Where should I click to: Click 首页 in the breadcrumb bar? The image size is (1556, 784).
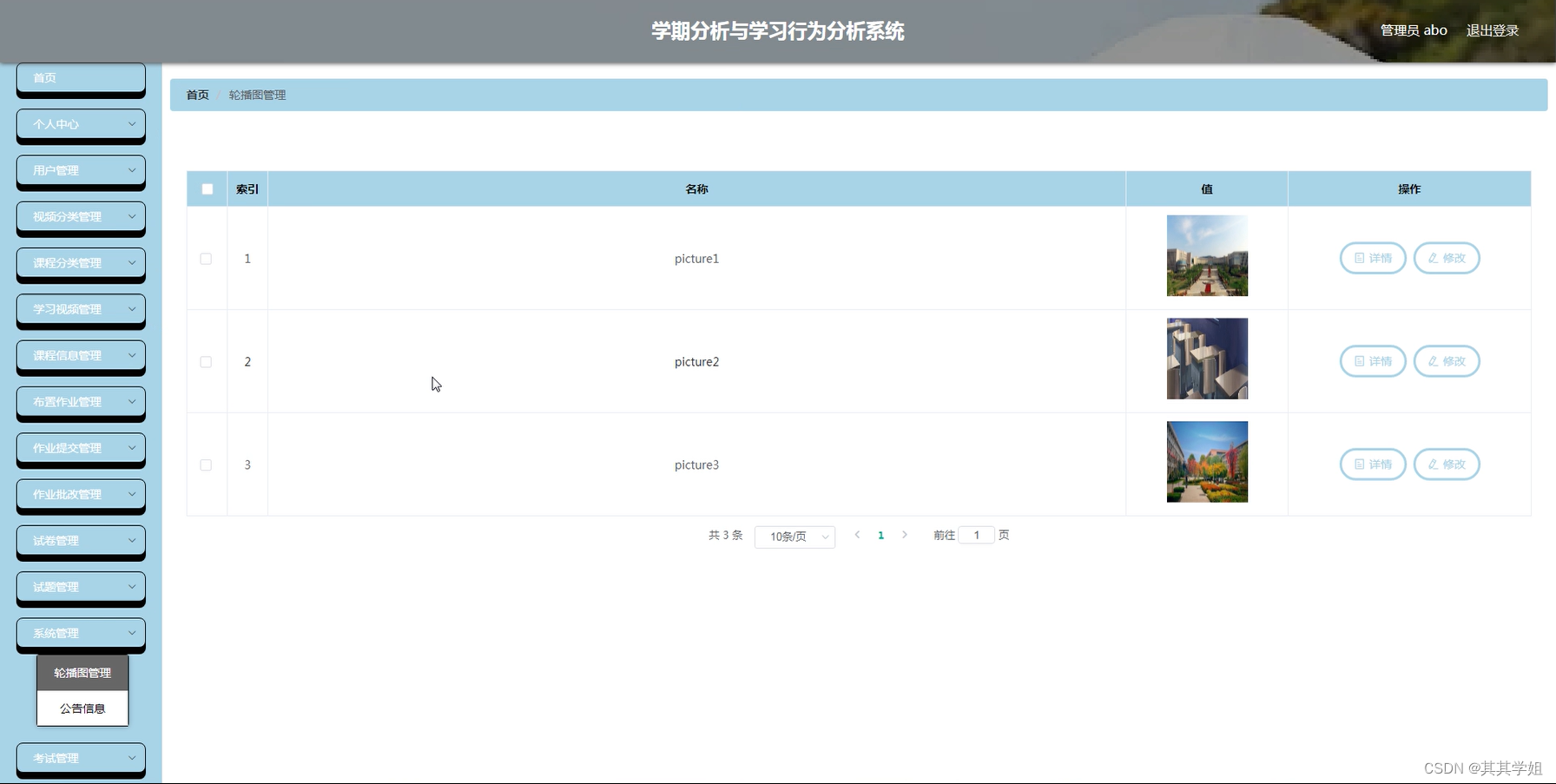click(196, 95)
